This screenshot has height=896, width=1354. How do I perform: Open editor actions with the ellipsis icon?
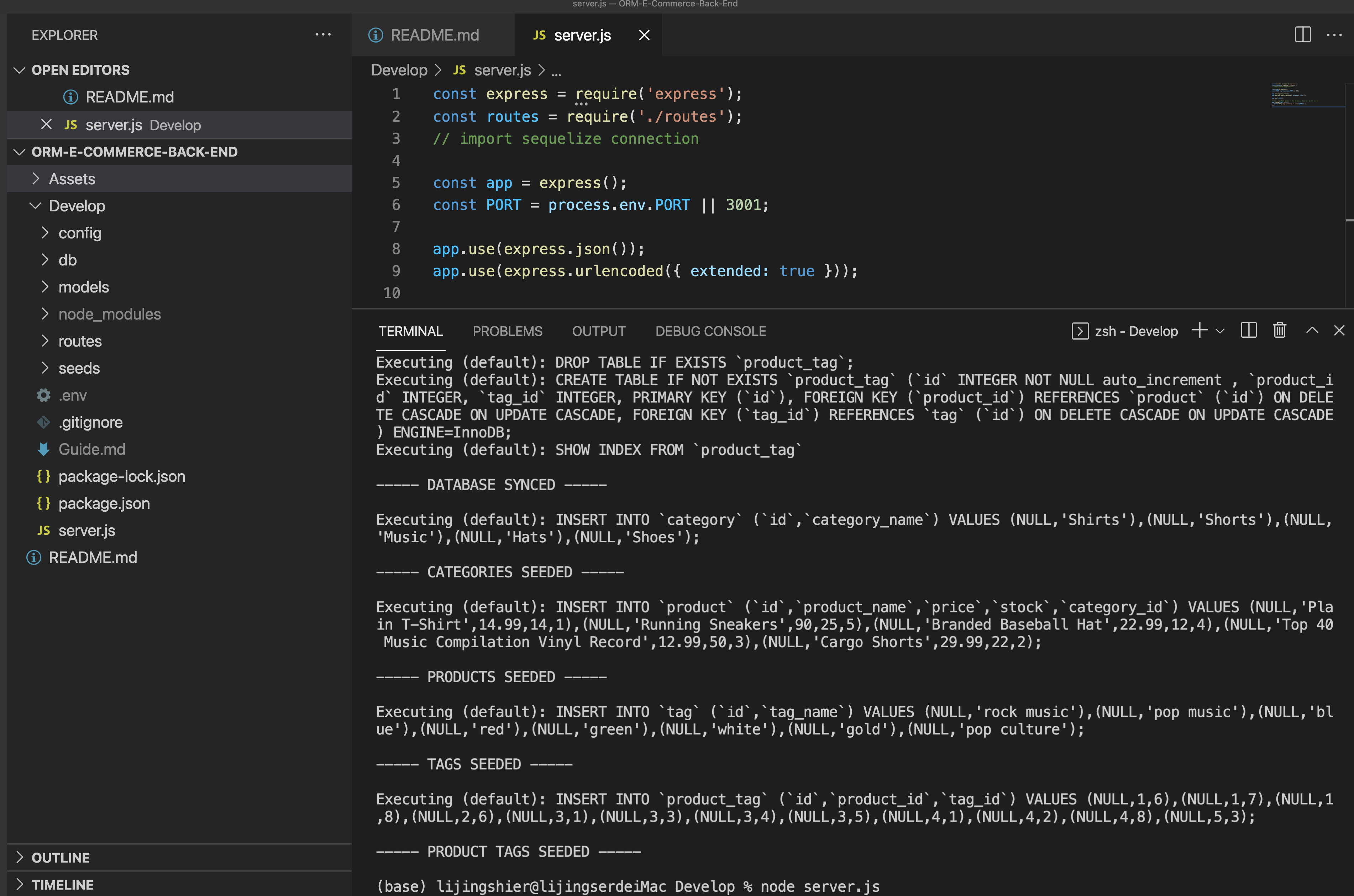click(1334, 35)
